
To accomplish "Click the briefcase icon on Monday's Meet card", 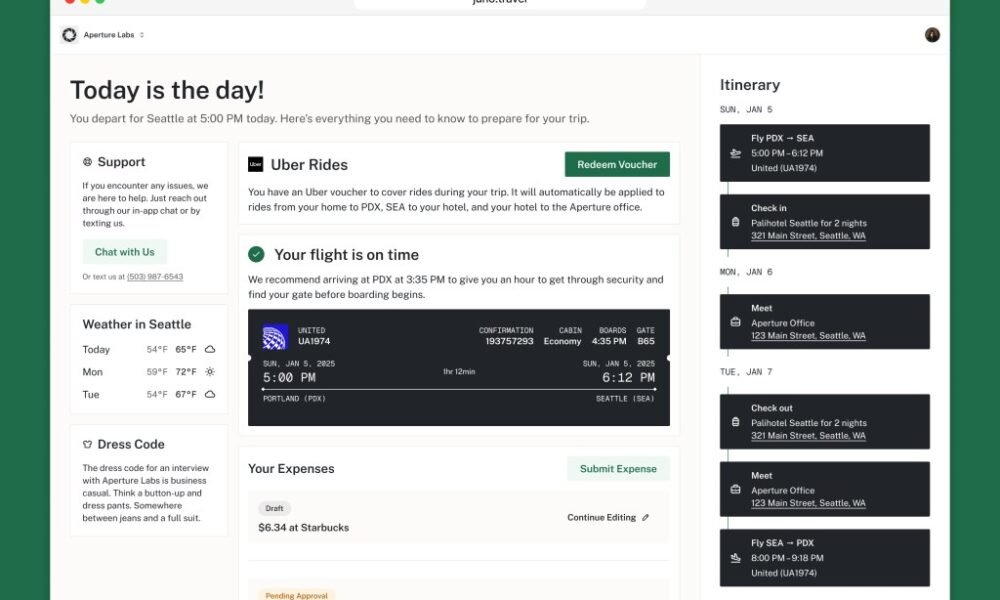I will [735, 322].
